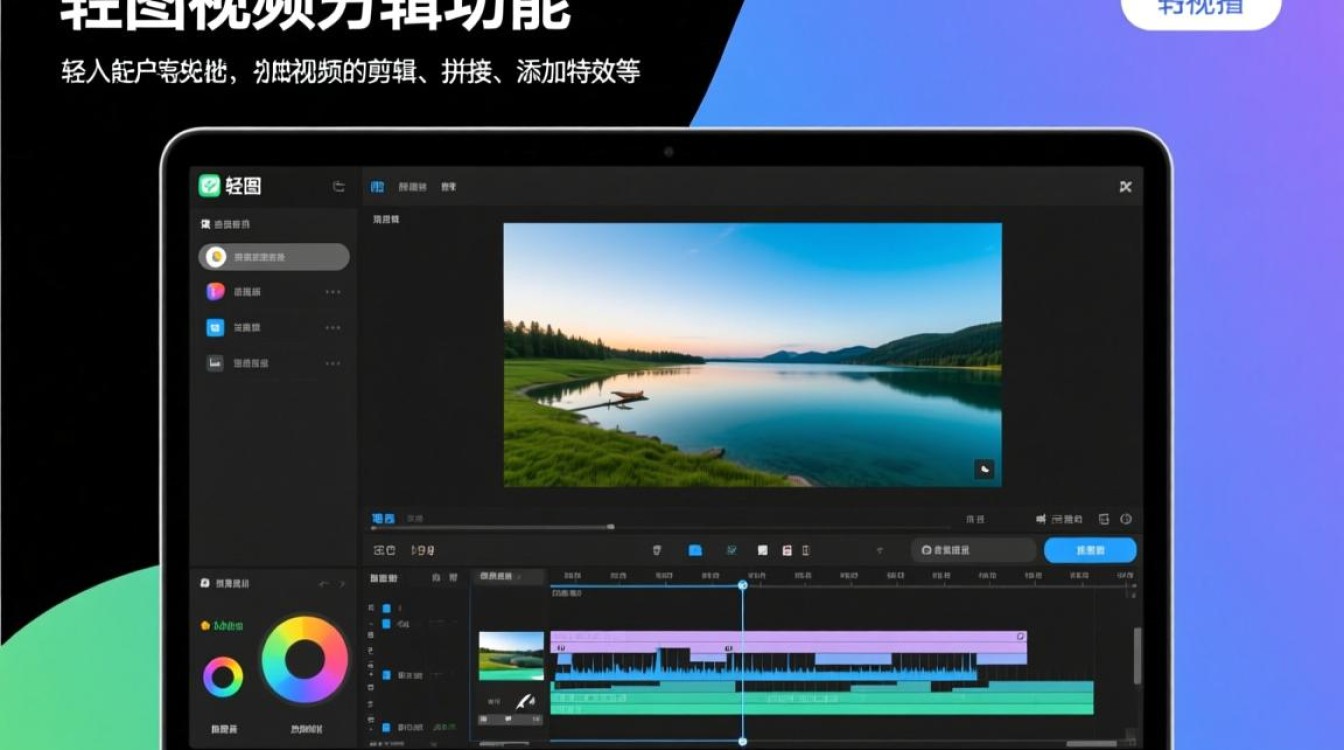
Task: Click the yellow circle icon in highlighted sidebar row
Action: tap(215, 257)
